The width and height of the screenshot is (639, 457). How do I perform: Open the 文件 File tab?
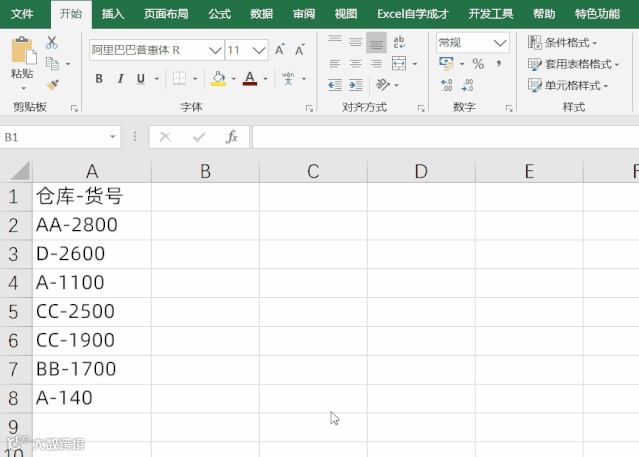(22, 14)
